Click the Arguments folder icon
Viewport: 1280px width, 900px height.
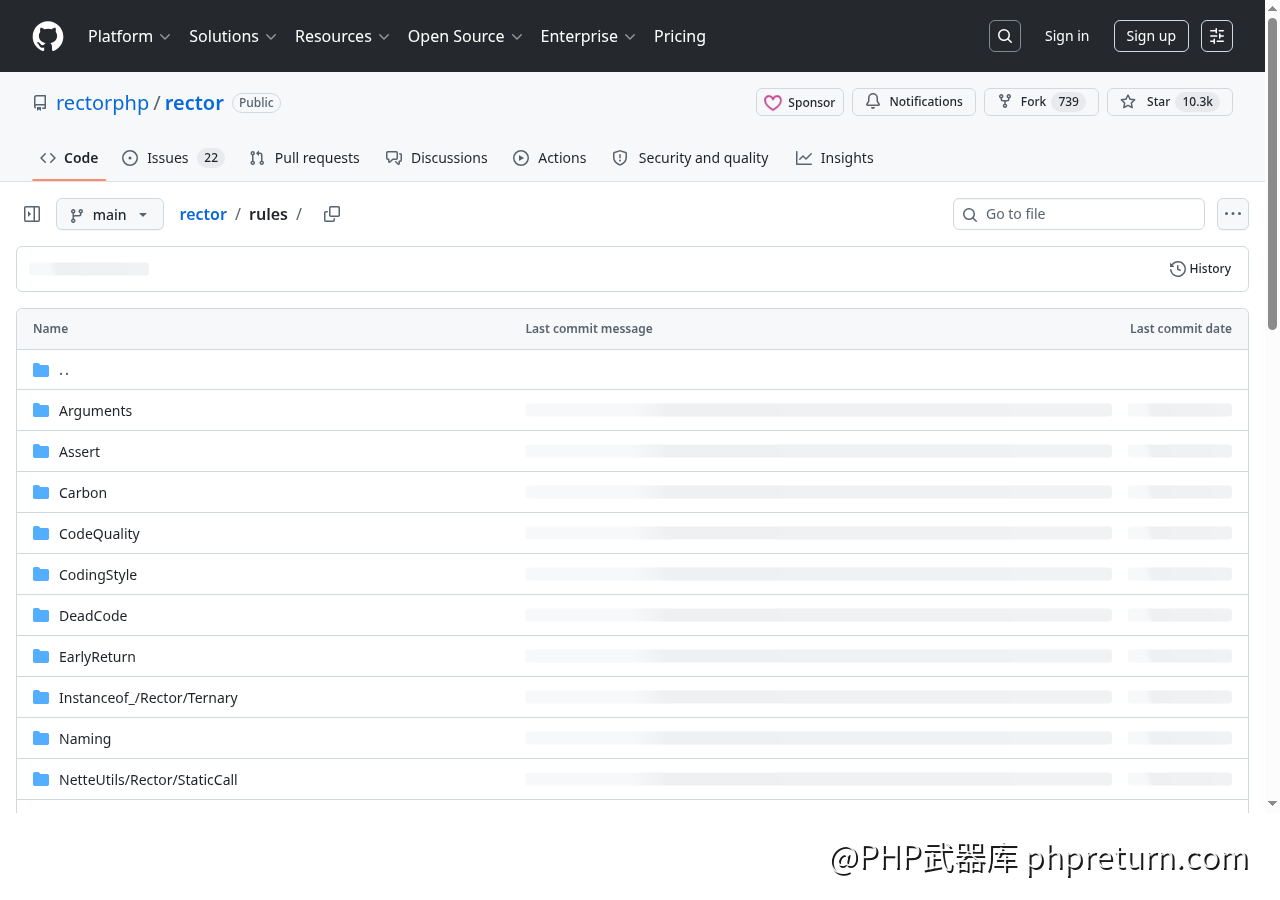point(41,410)
